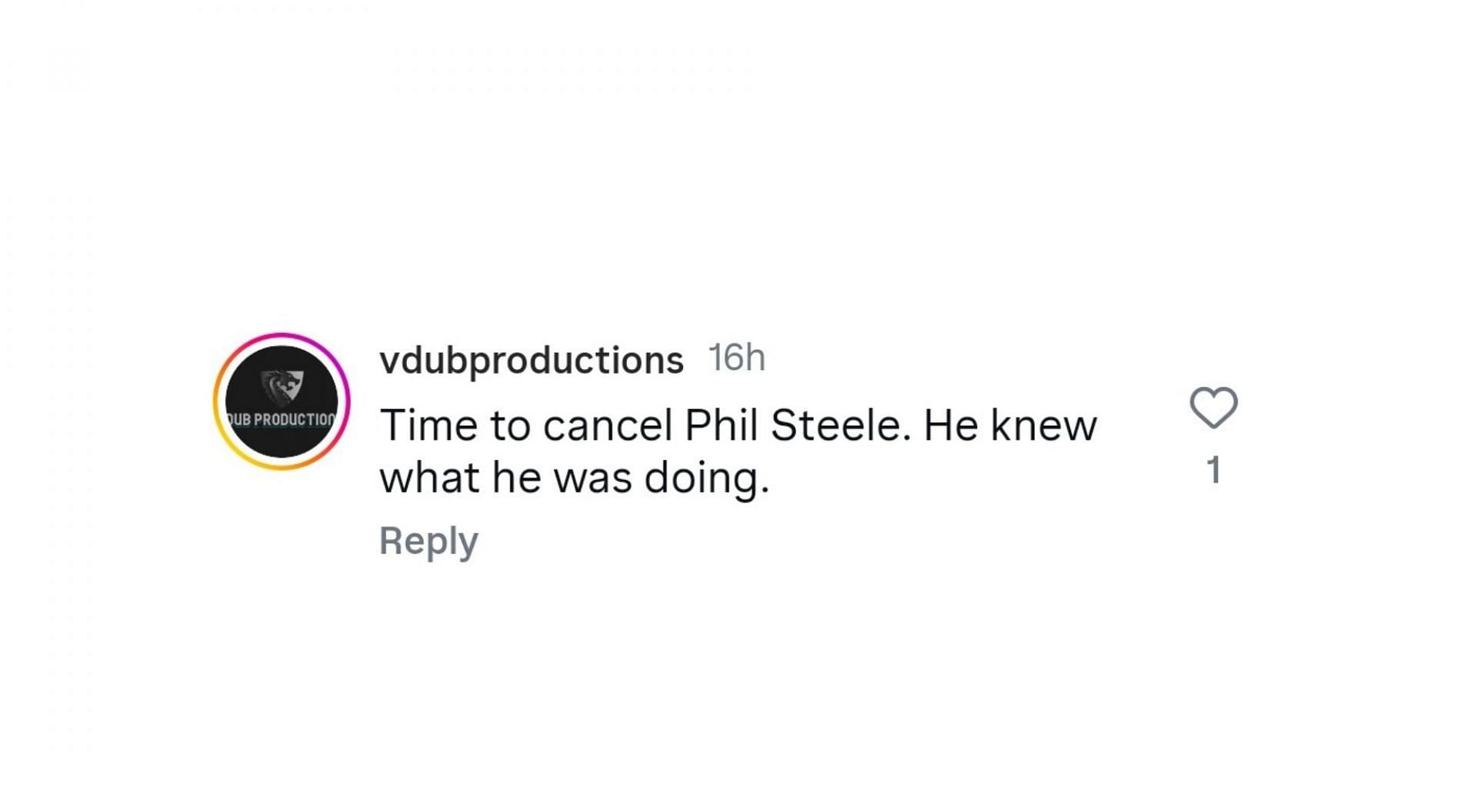Click the phrase 'He knew'
1477x812 pixels.
(x=1010, y=425)
